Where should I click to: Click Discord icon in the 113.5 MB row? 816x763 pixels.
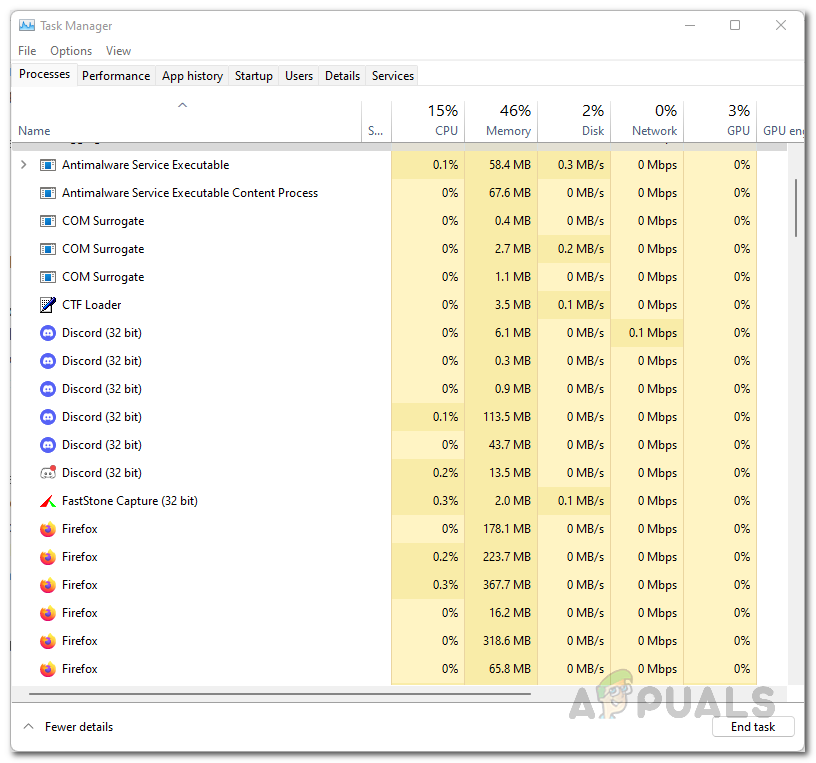(47, 417)
